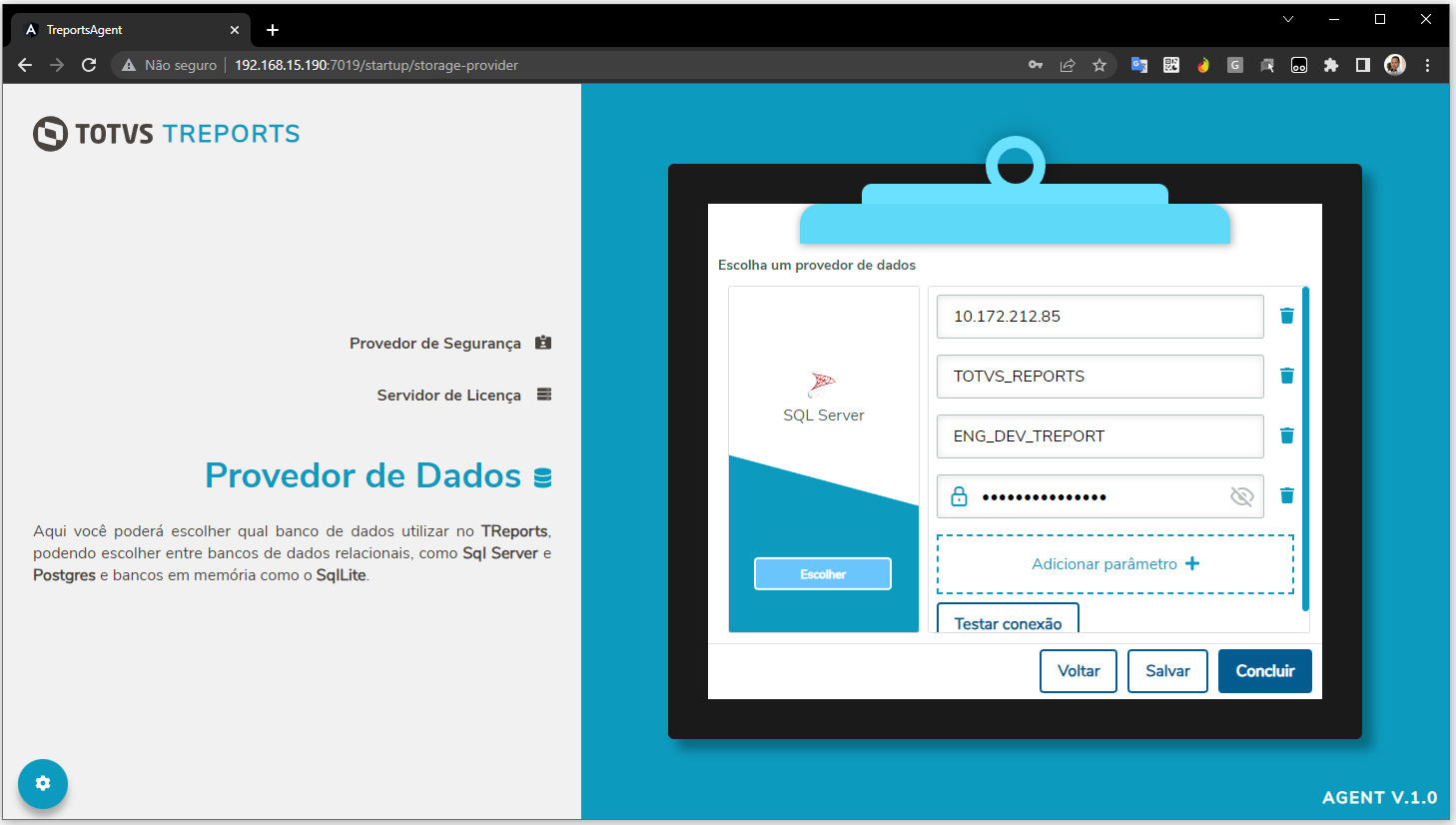Image resolution: width=1456 pixels, height=825 pixels.
Task: Toggle password visibility eye icon
Action: click(x=1241, y=496)
